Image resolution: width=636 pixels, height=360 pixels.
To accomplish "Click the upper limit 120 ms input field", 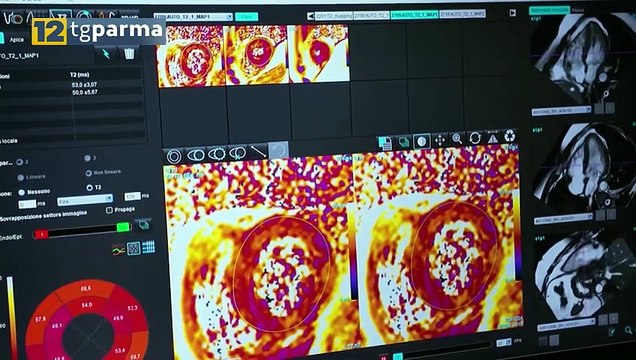I will (133, 196).
